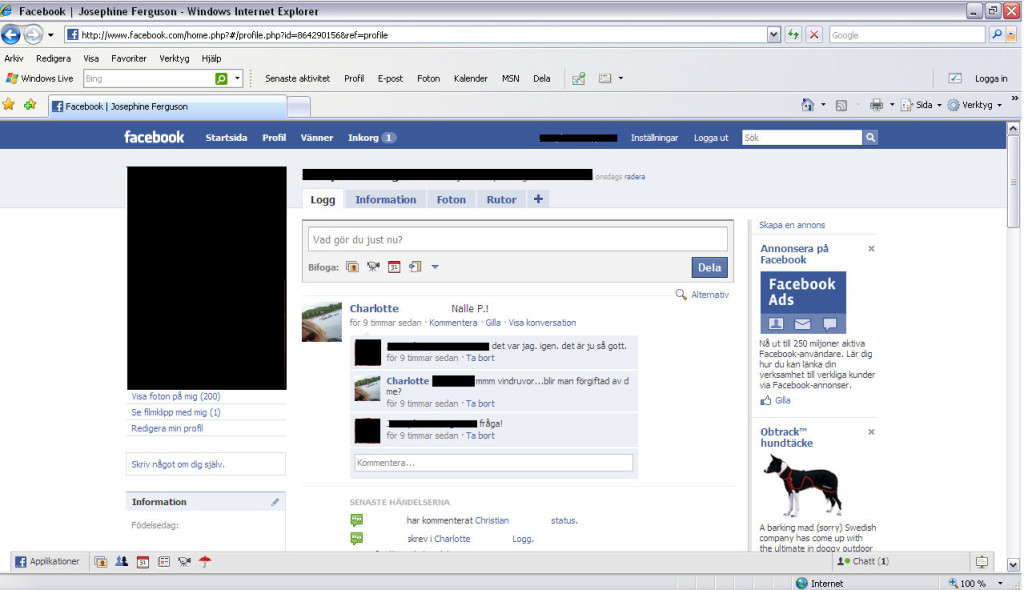Viewport: 1024px width, 590px height.
Task: Open the Favoriter menu
Action: [129, 58]
